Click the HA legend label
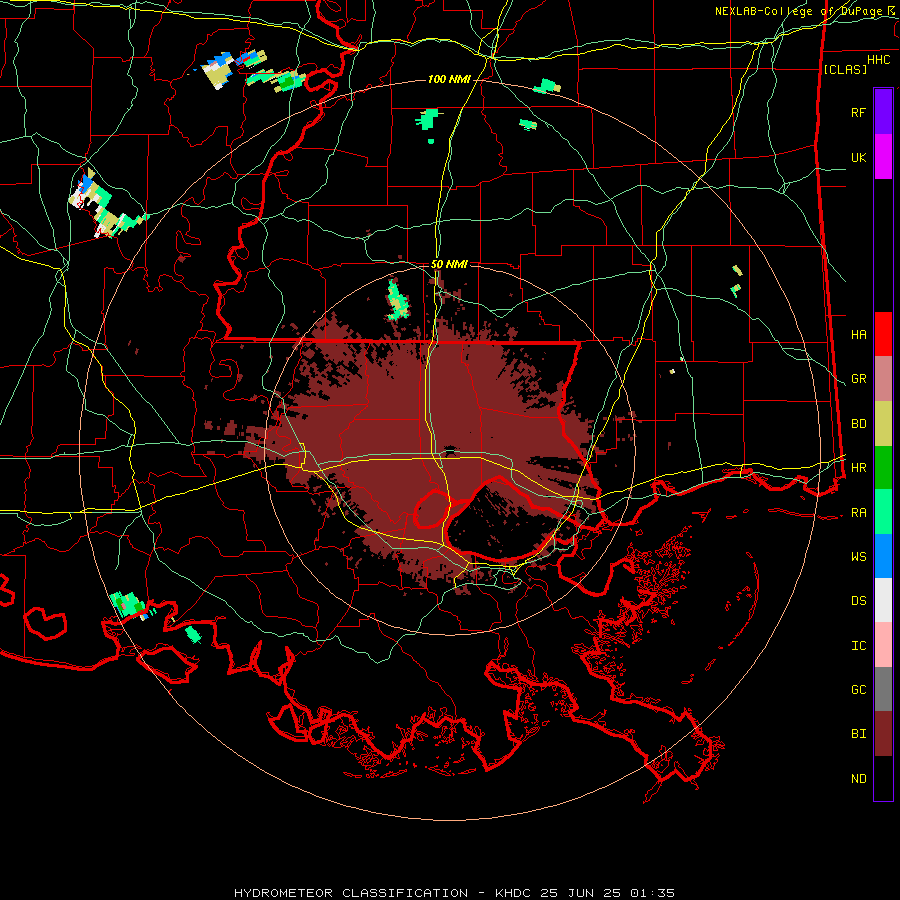900x900 pixels. click(858, 334)
